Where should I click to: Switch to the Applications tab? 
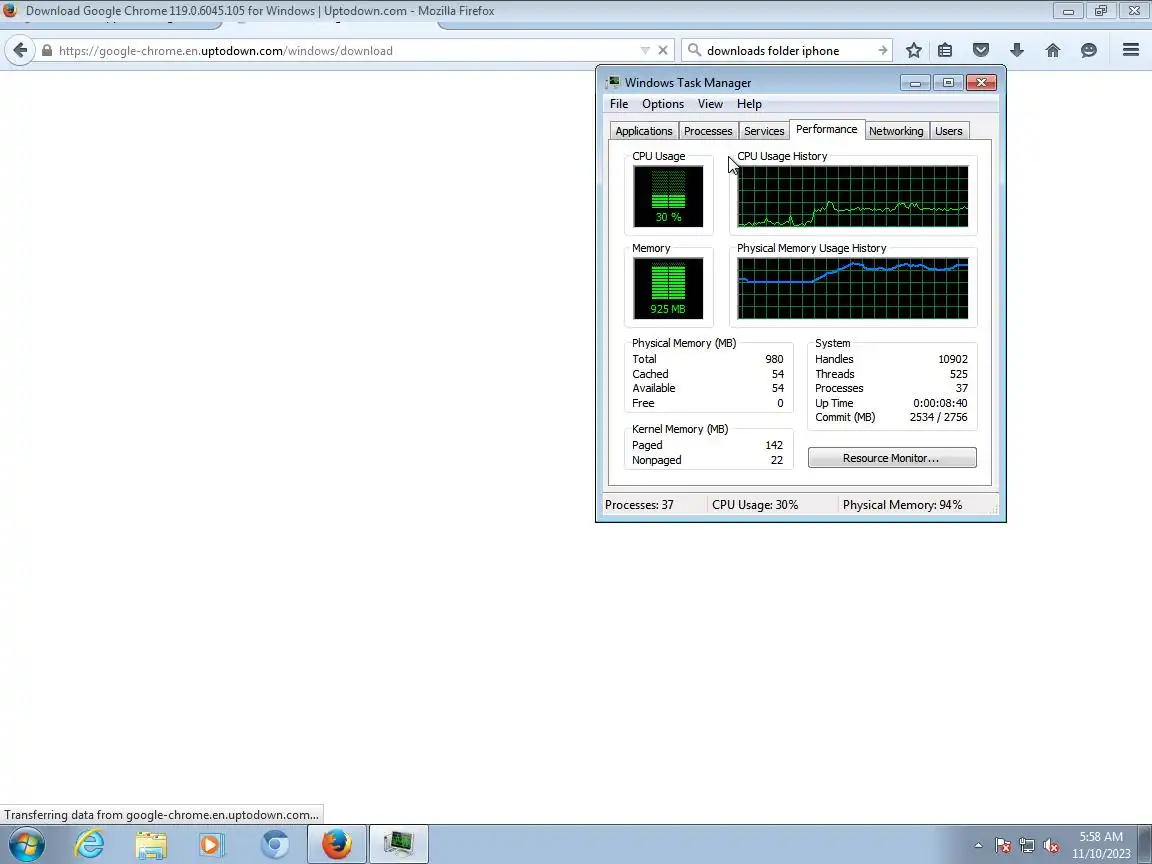click(644, 131)
